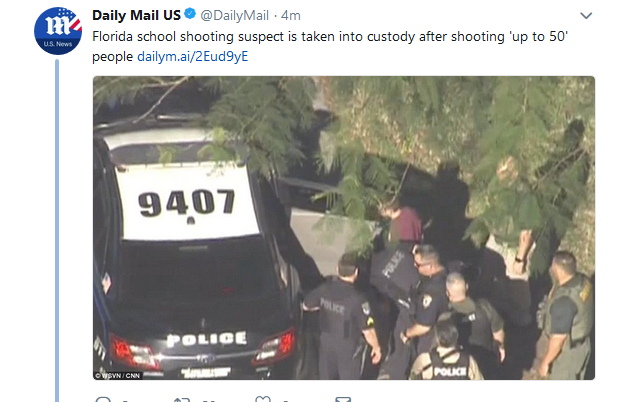Visit the Daily Mail US profile name
This screenshot has width=622, height=402.
click(136, 15)
